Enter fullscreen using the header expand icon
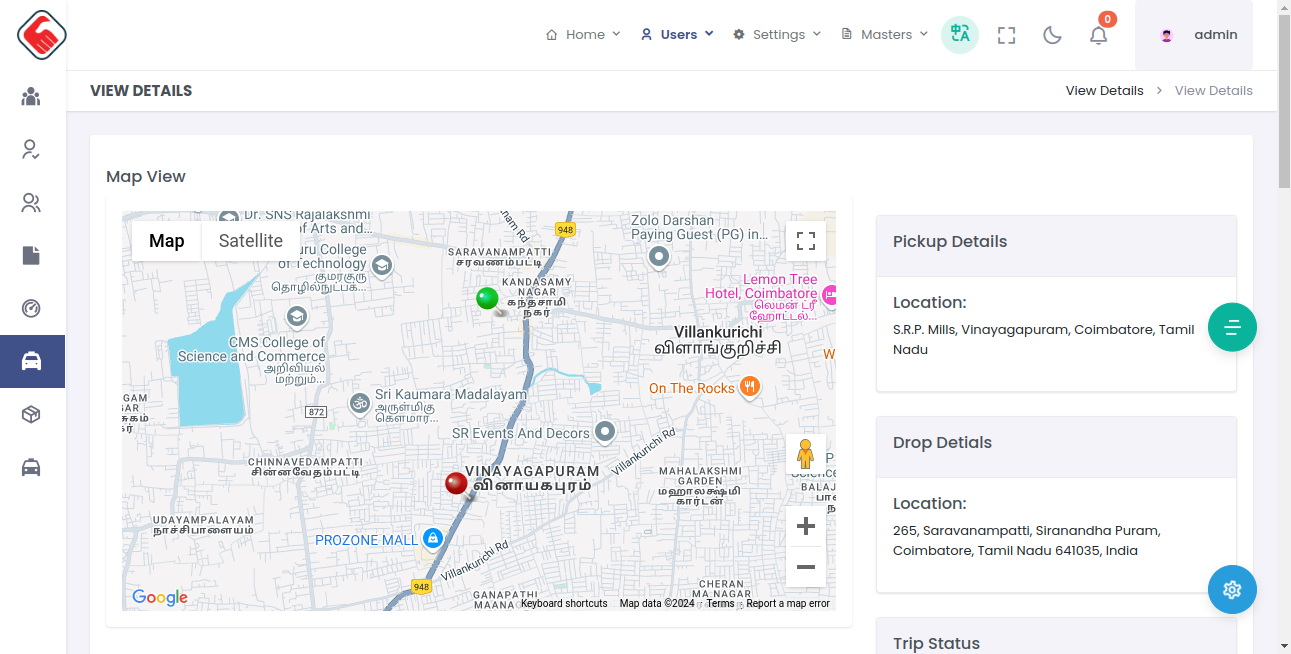The height and width of the screenshot is (654, 1291). pyautogui.click(x=1006, y=35)
